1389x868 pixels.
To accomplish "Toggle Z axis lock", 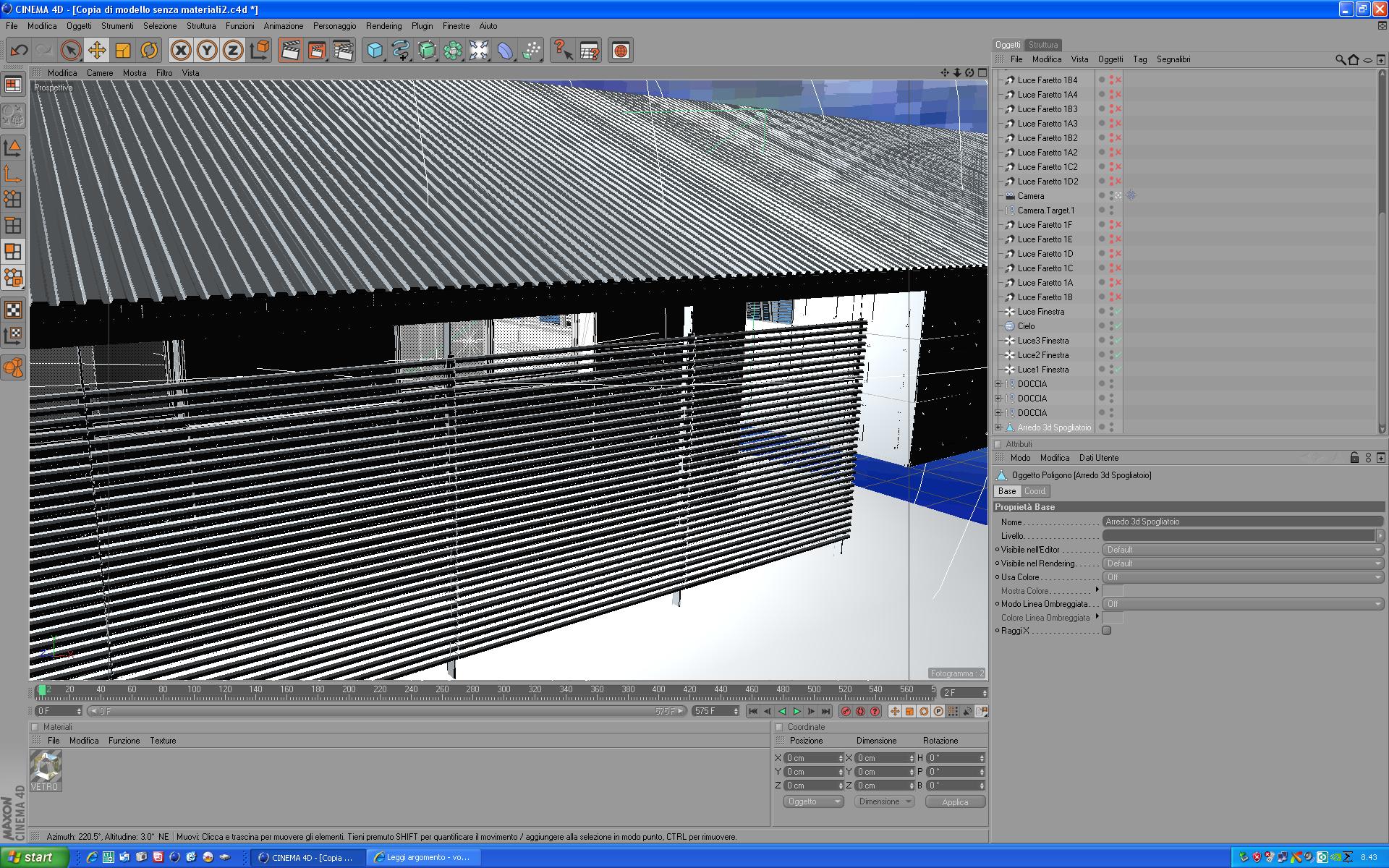I will pos(233,51).
